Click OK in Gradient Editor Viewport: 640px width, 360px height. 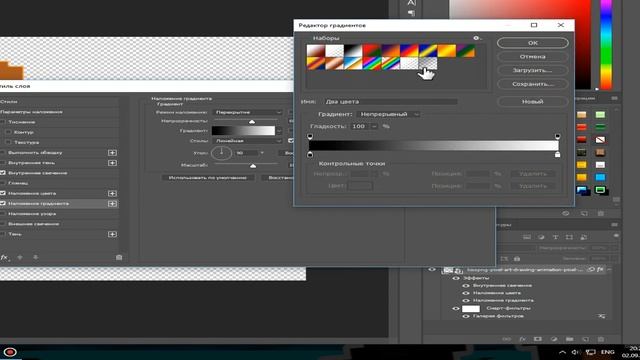tap(533, 43)
